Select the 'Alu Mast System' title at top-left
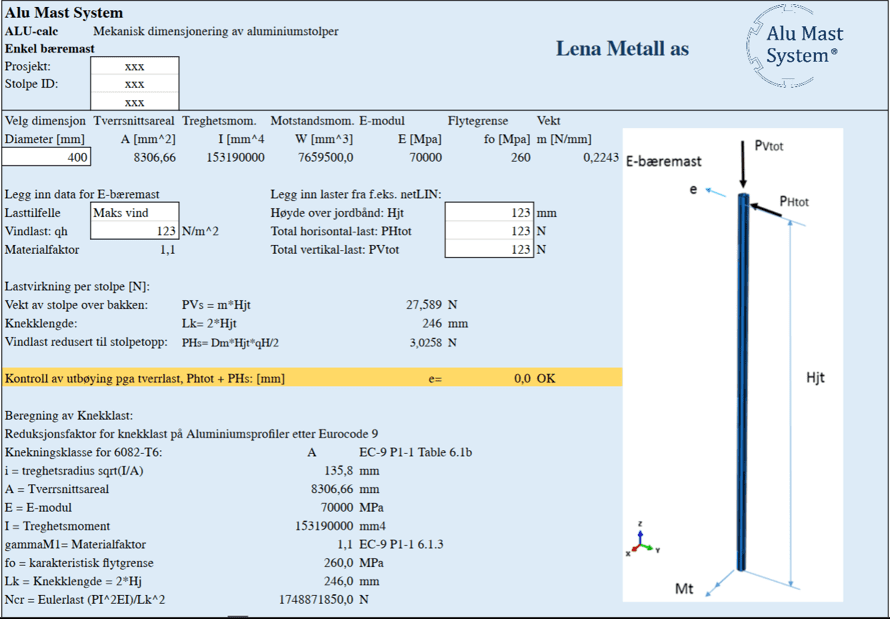This screenshot has width=890, height=619. 64,12
